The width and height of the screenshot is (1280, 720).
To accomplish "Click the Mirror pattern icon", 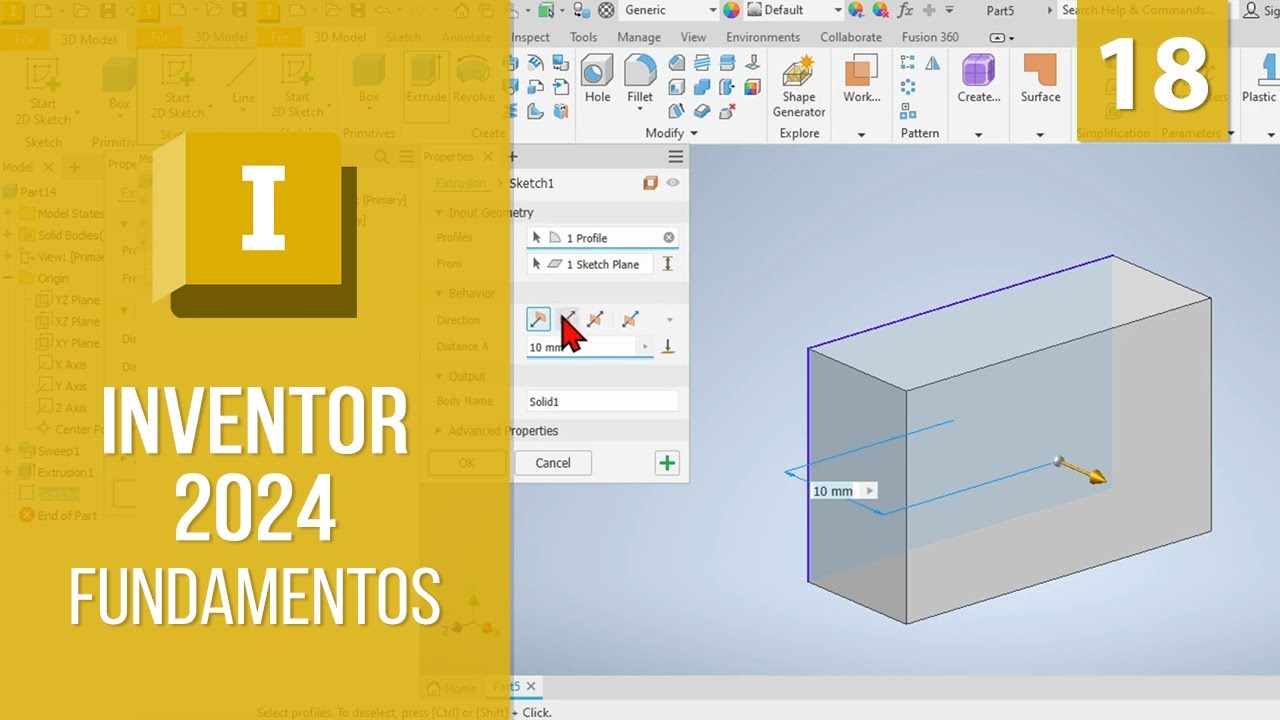I will 933,63.
